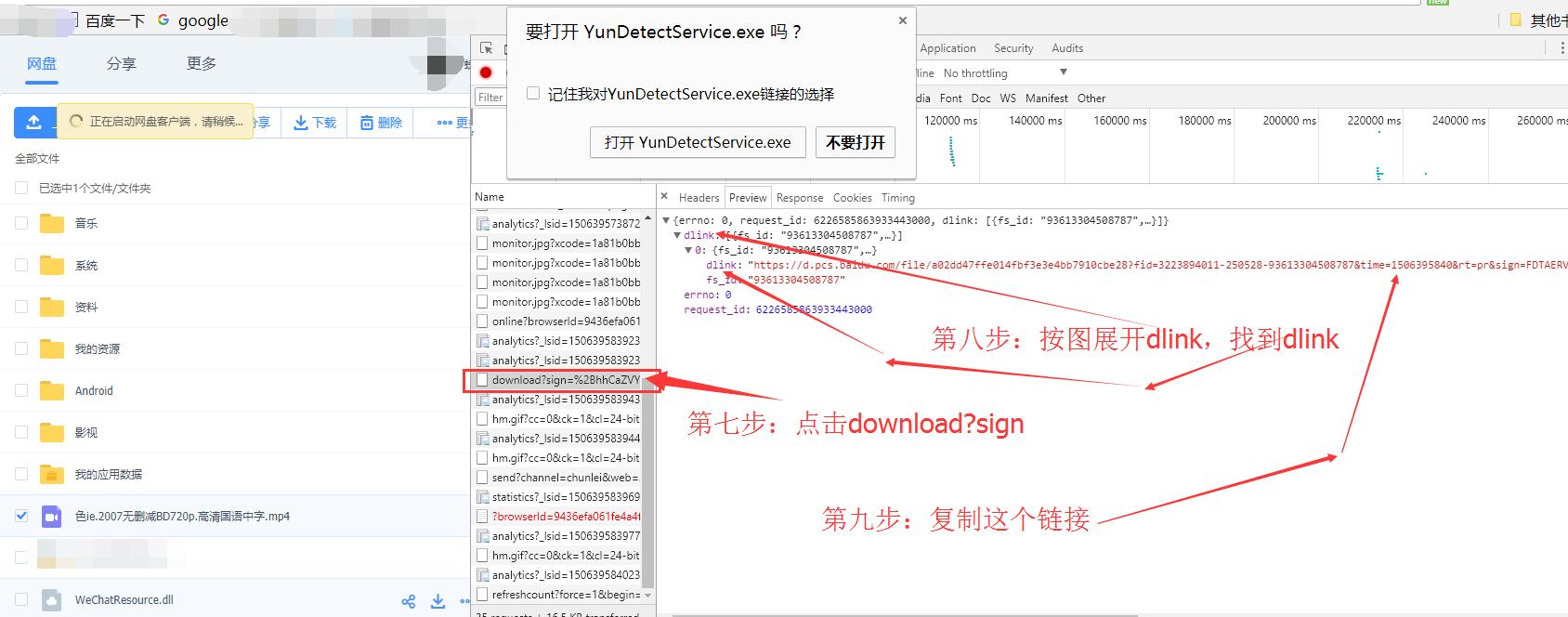Check the 我的资源 folder checkbox

21,348
